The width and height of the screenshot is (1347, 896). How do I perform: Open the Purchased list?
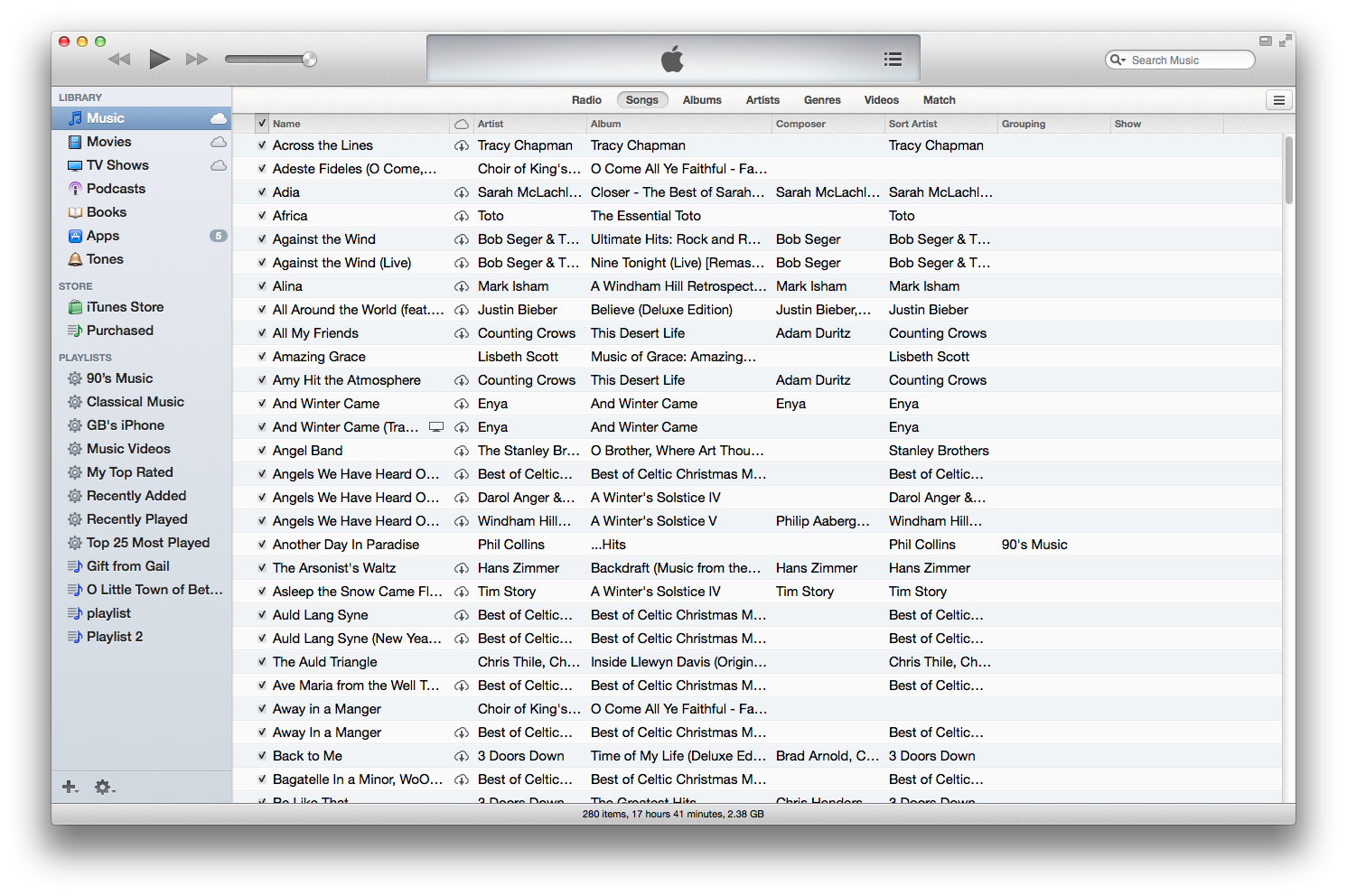click(x=141, y=331)
